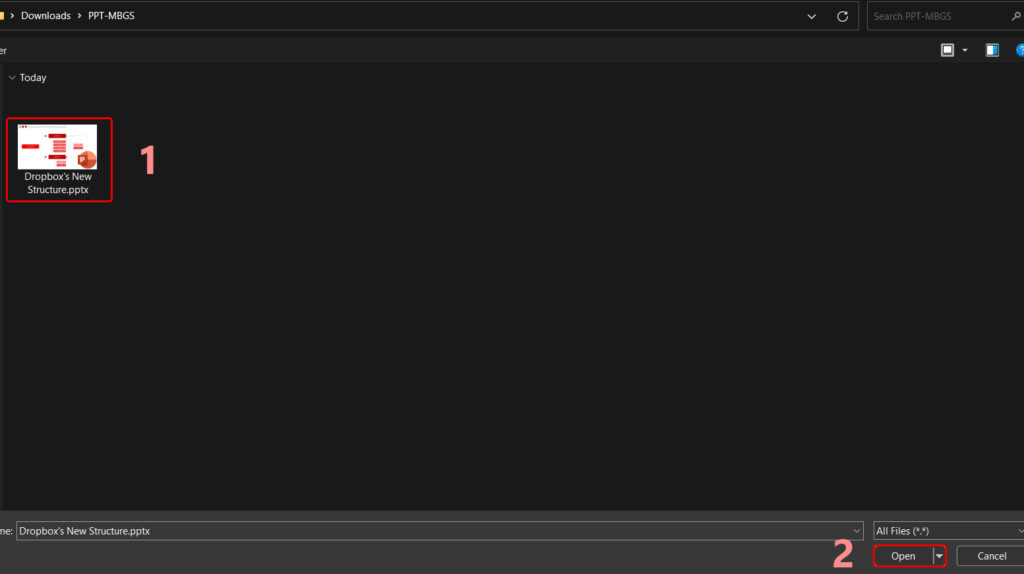Change view layout using the view icon
The width and height of the screenshot is (1024, 574).
(947, 50)
